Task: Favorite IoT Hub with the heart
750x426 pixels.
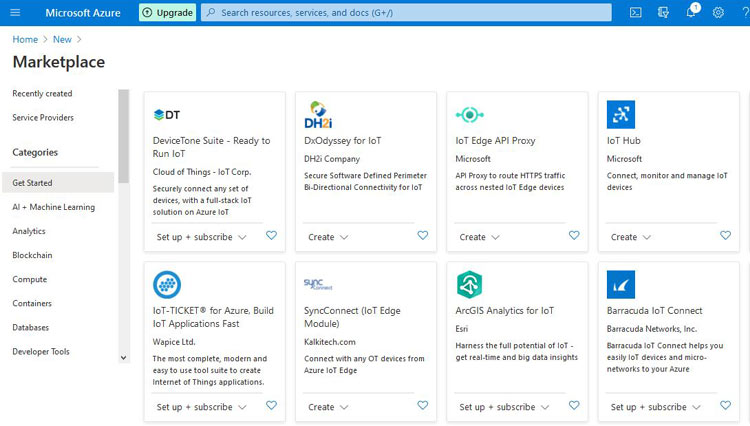Action: tap(726, 235)
